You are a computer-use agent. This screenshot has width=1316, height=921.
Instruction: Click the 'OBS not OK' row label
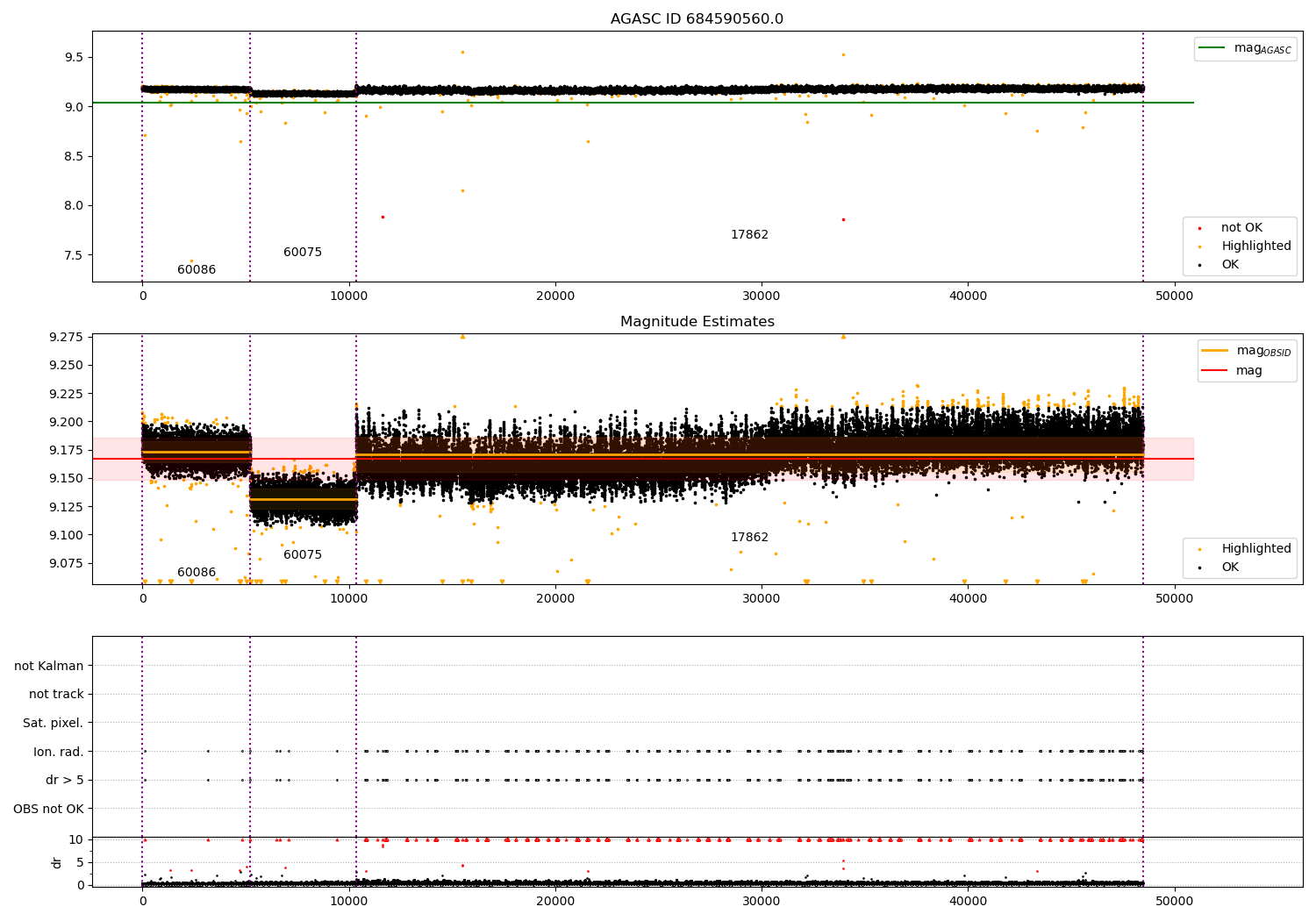pos(49,809)
